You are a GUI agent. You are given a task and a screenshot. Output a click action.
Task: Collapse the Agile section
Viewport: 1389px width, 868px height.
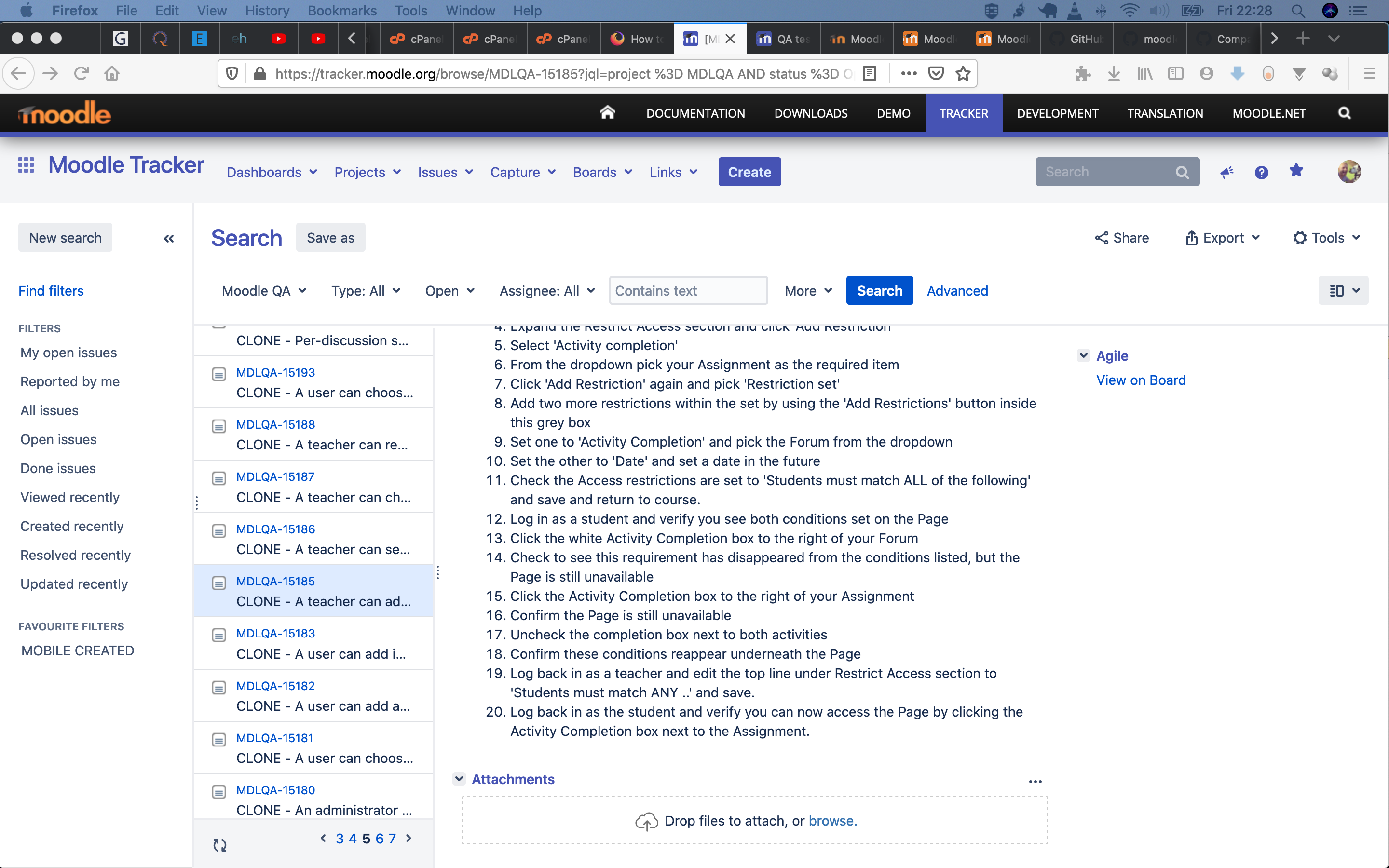(1083, 355)
